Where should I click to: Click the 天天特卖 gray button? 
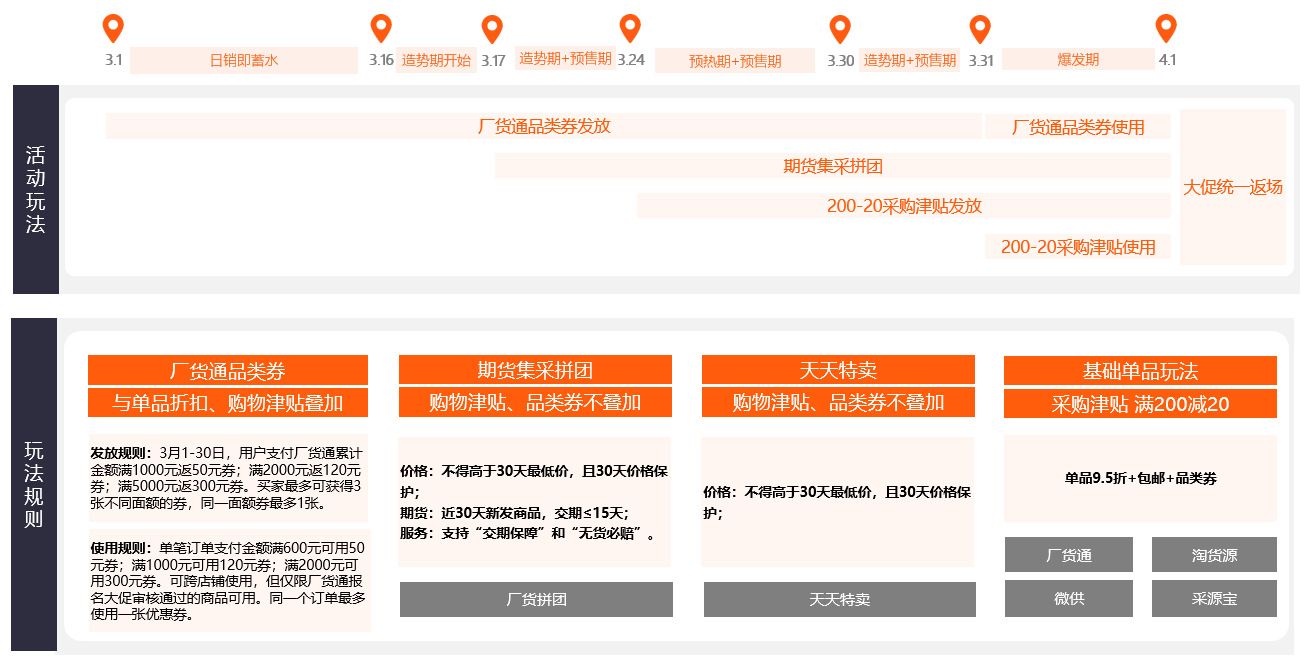(x=839, y=600)
